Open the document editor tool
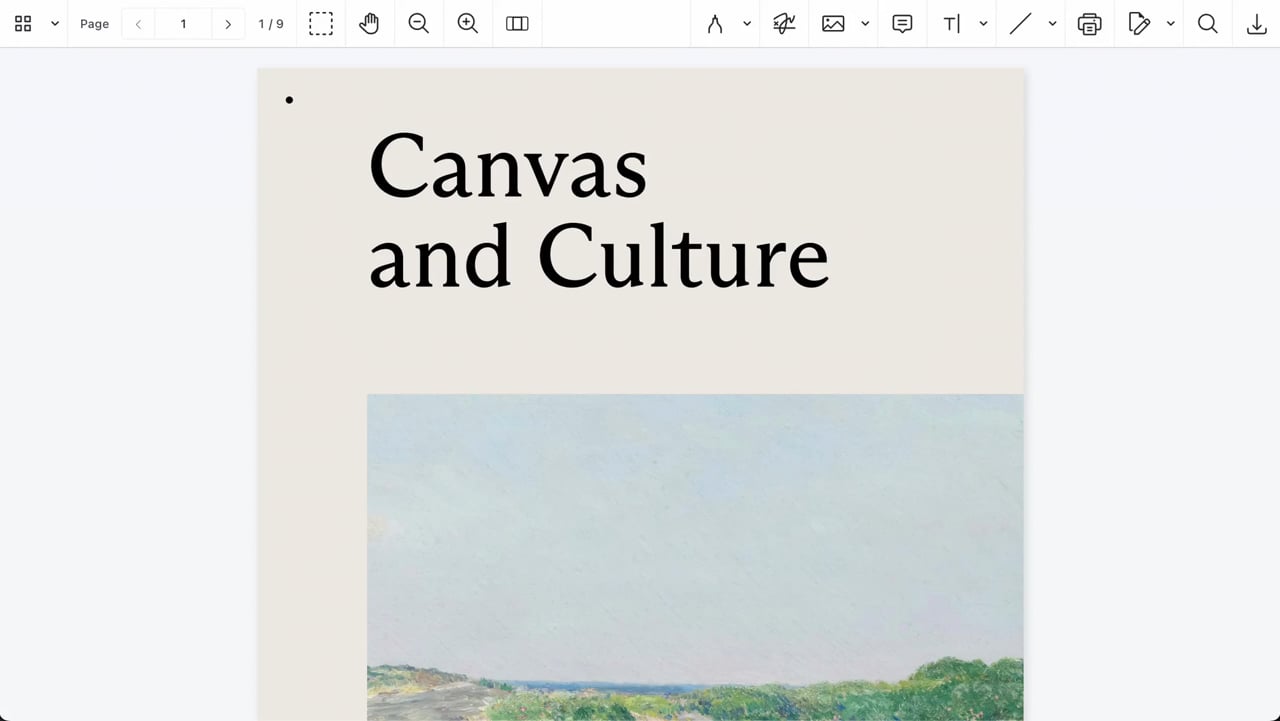The height and width of the screenshot is (721, 1280). point(1139,24)
